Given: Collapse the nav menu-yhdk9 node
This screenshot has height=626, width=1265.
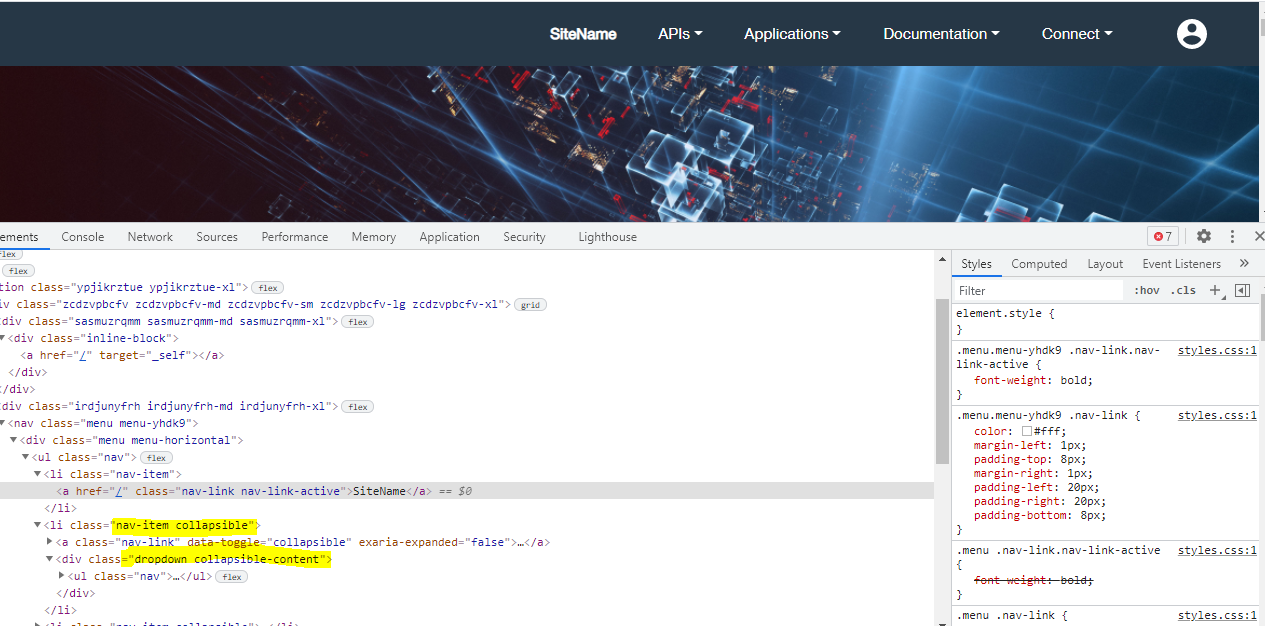Looking at the screenshot, I should [3, 424].
